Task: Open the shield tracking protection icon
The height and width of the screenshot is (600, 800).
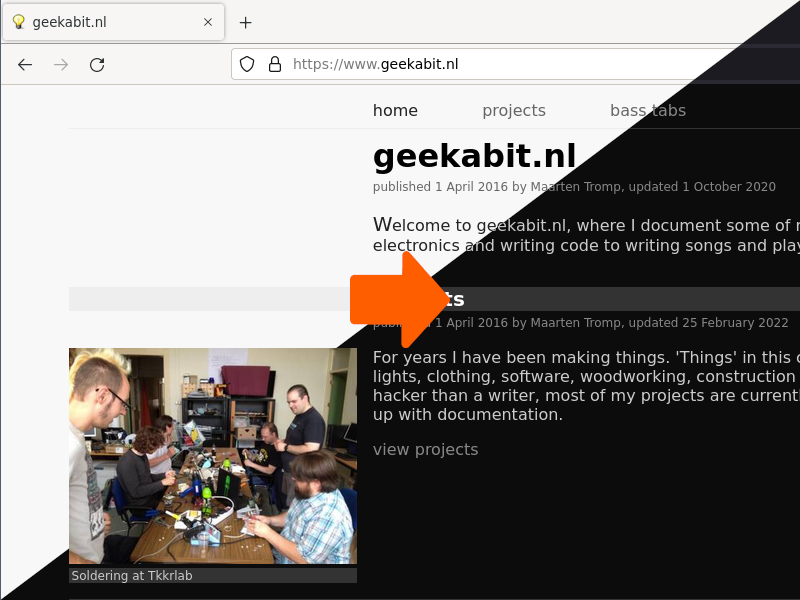Action: tap(247, 64)
